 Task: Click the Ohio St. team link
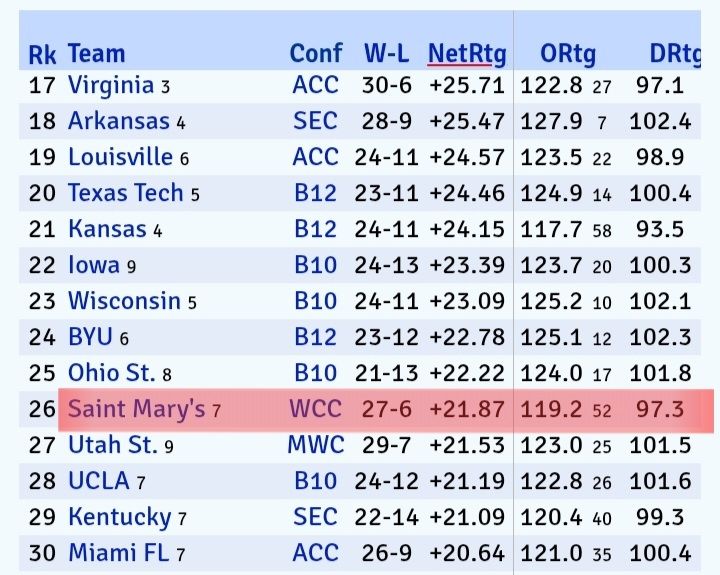tap(111, 373)
